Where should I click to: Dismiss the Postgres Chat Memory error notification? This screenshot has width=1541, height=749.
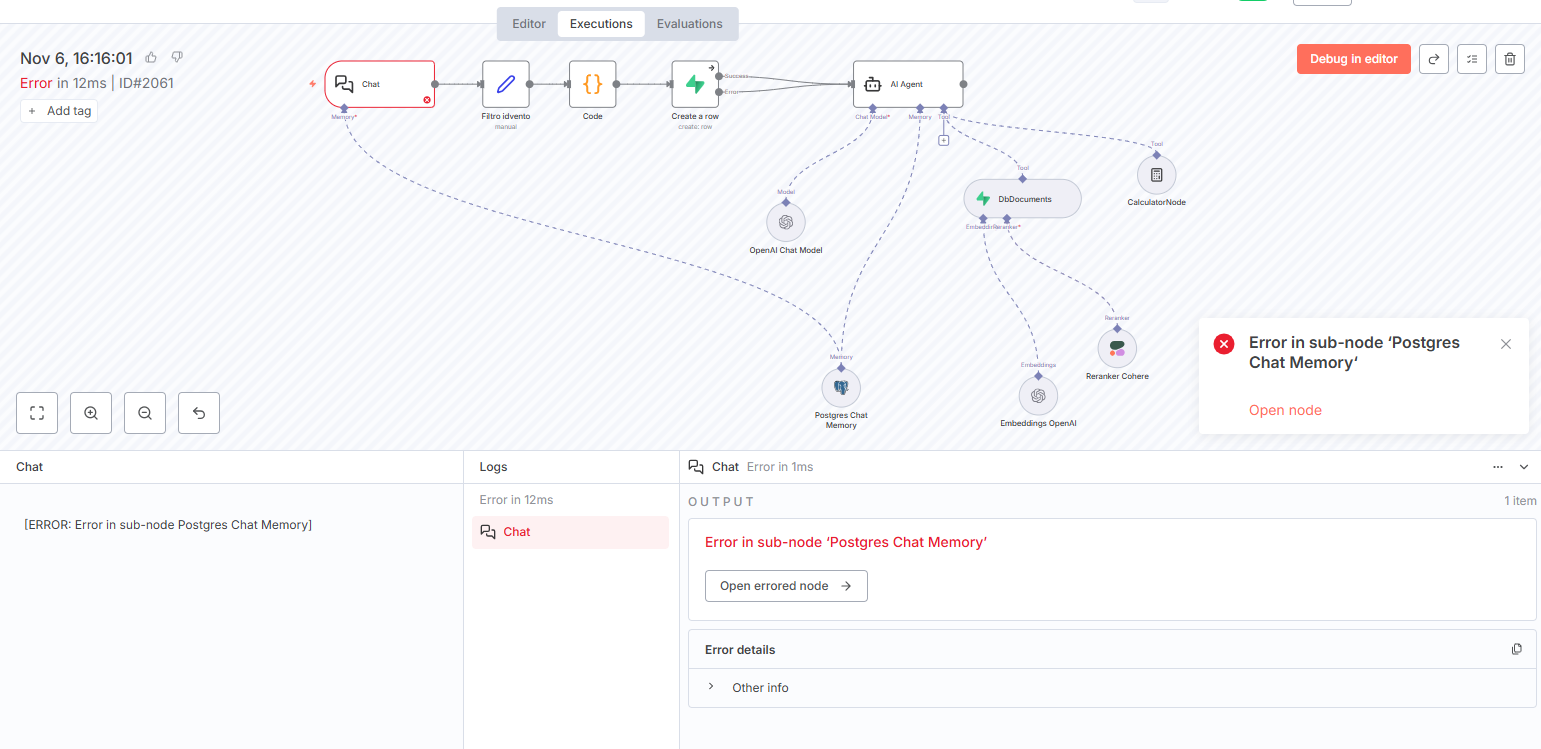pos(1506,344)
